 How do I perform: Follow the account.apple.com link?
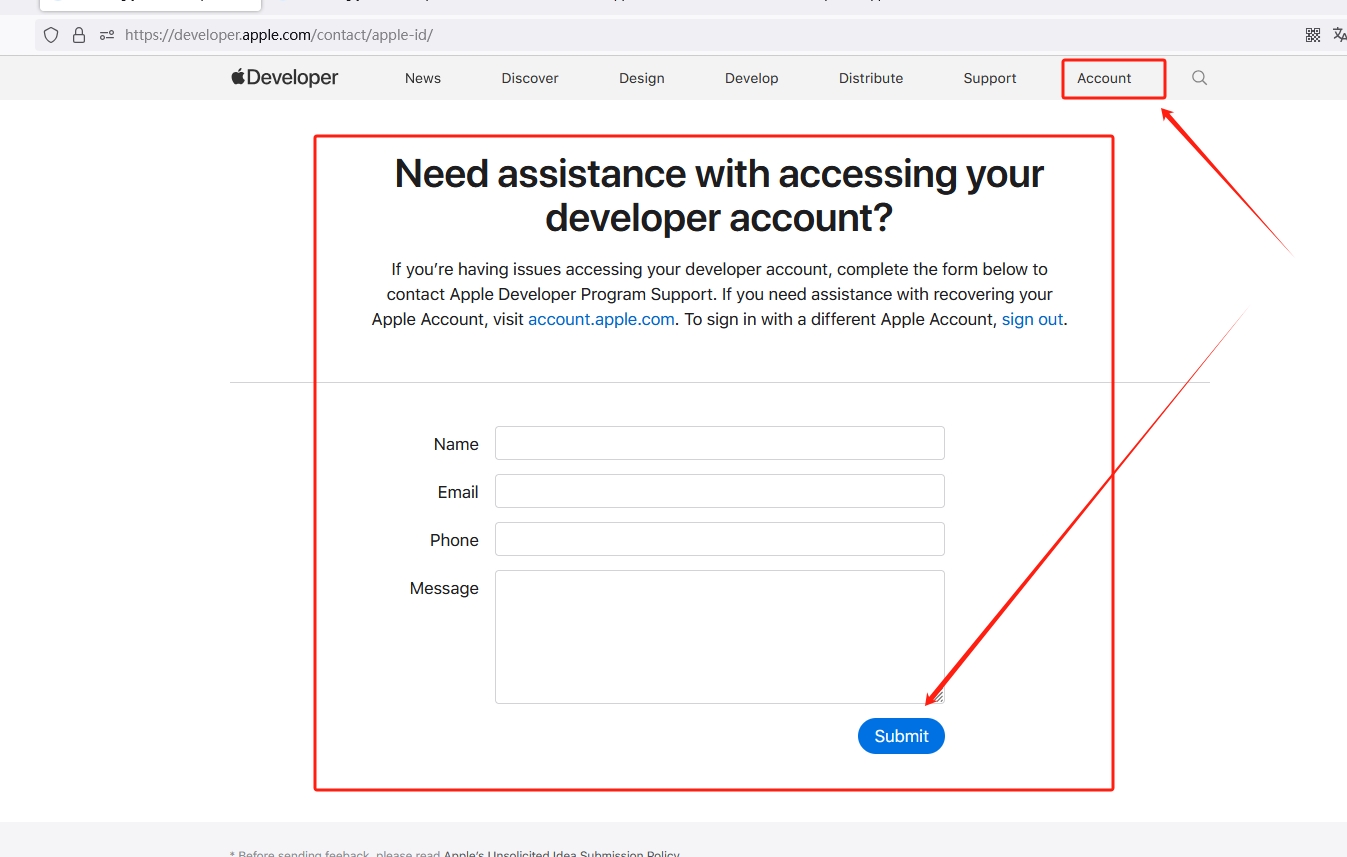point(601,320)
